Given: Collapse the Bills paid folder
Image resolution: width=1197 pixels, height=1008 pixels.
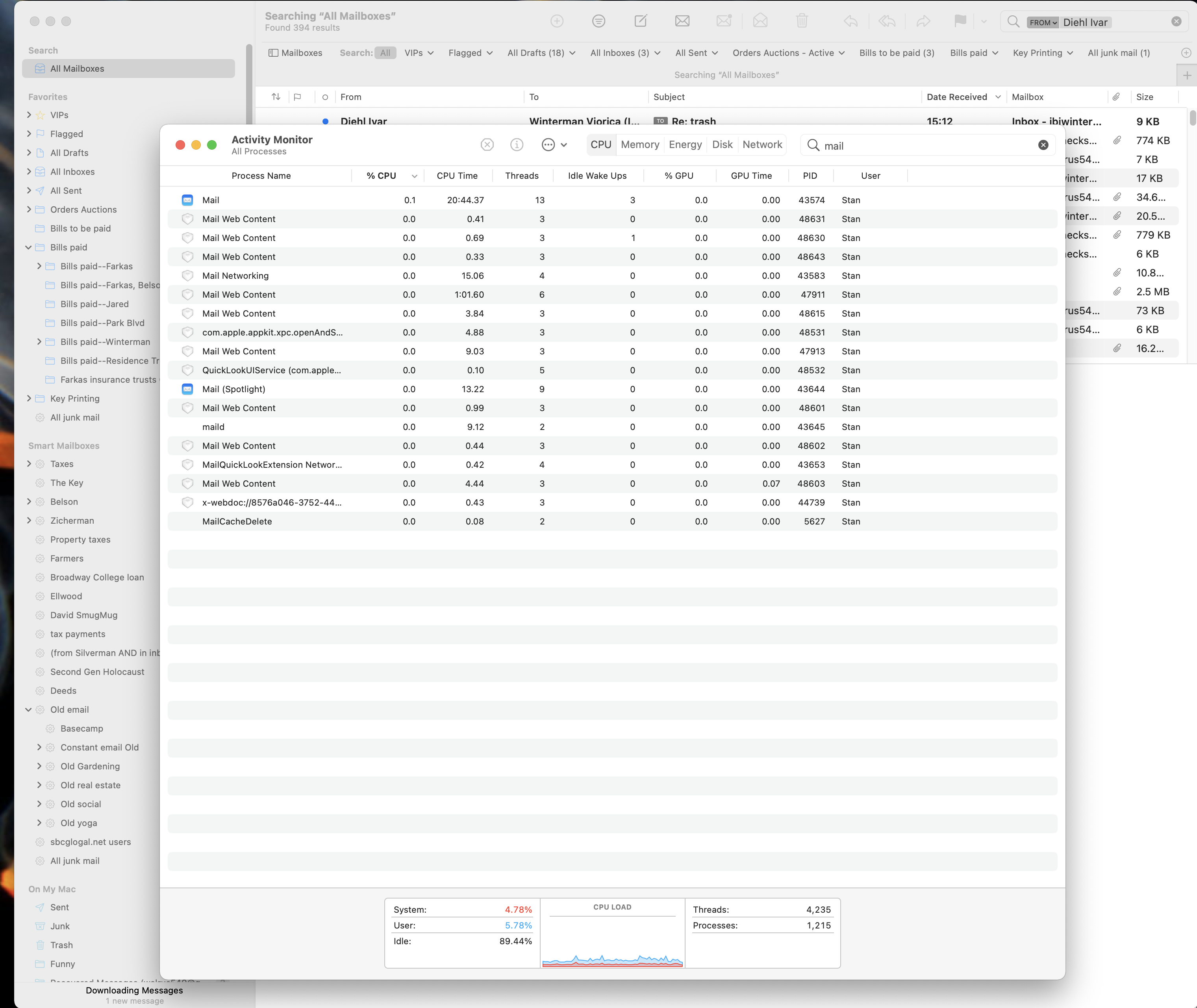Looking at the screenshot, I should (29, 247).
